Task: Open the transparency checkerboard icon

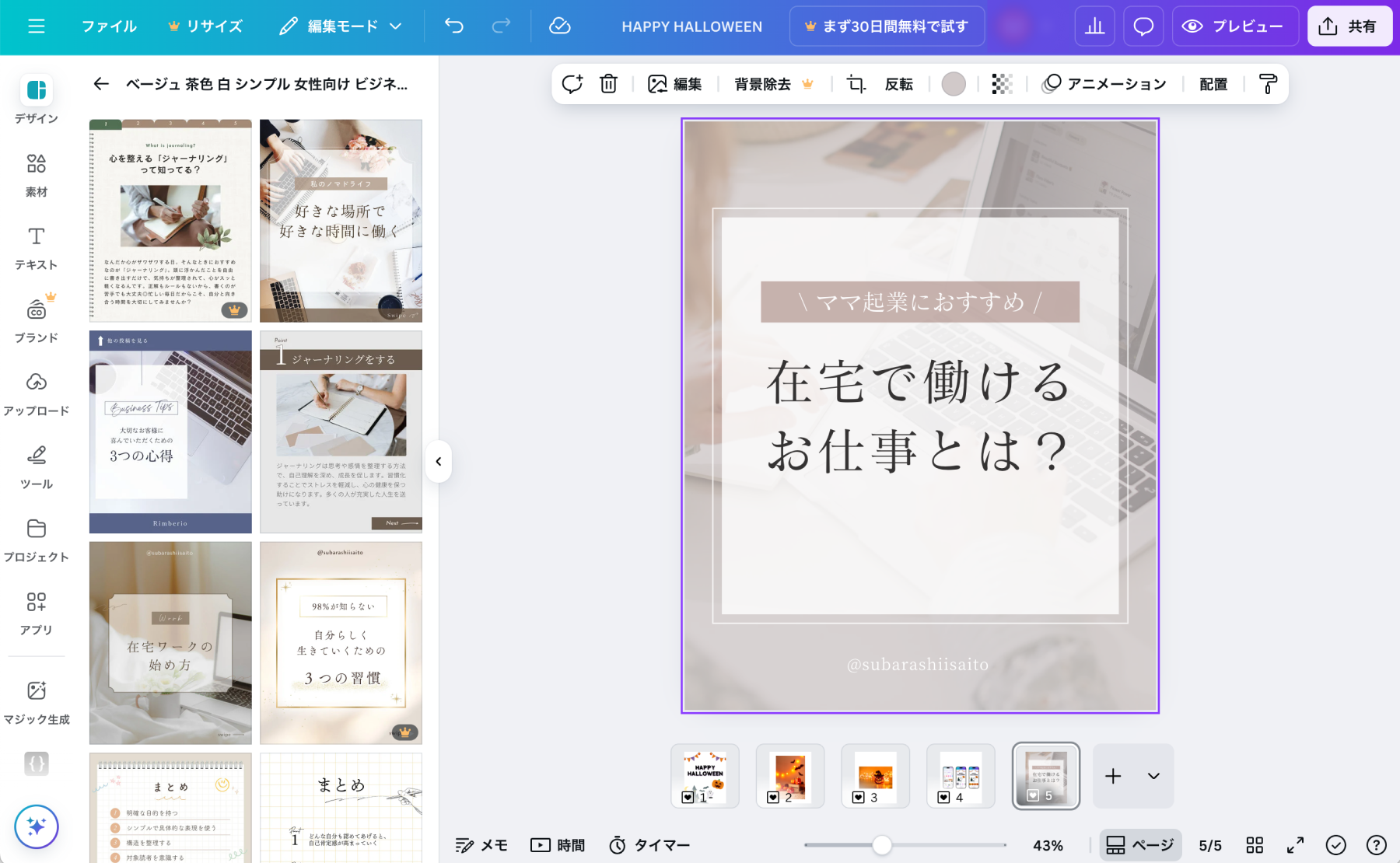Action: (1002, 84)
